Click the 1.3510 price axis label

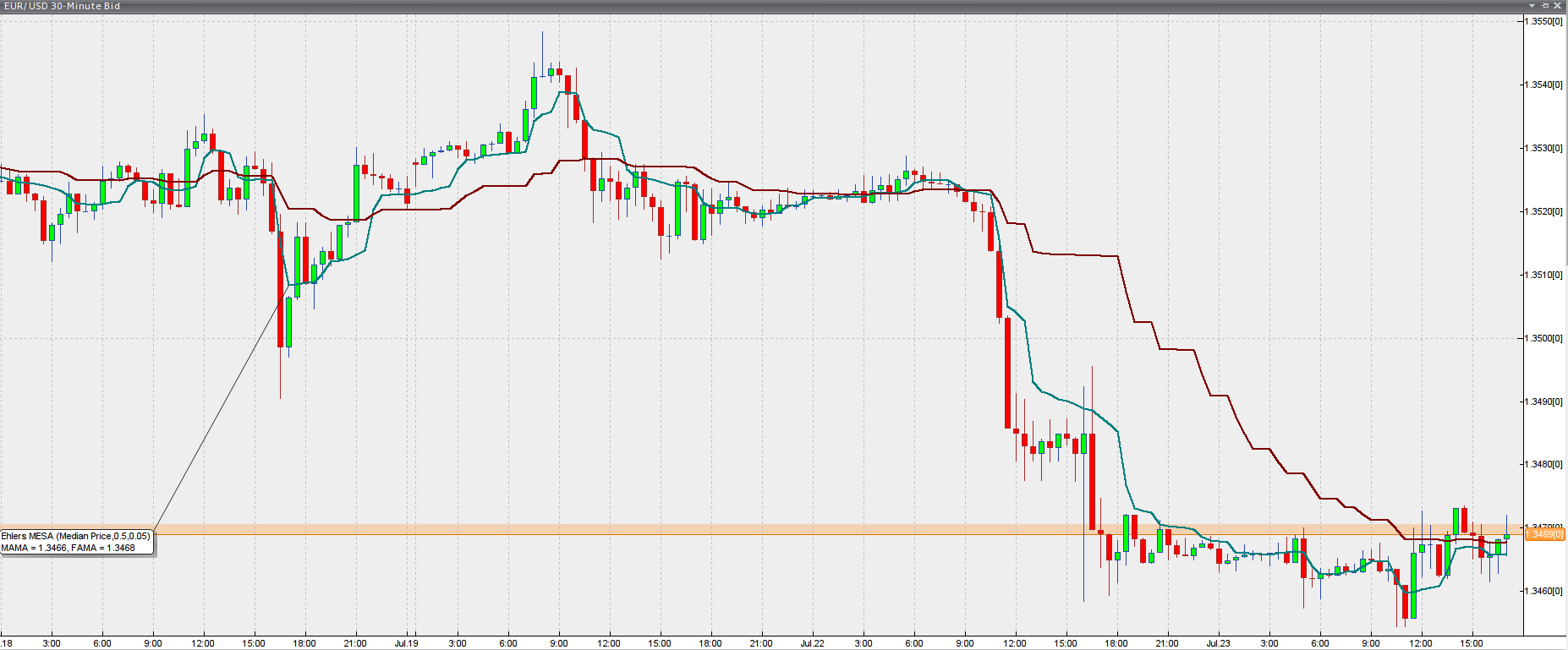point(1544,275)
